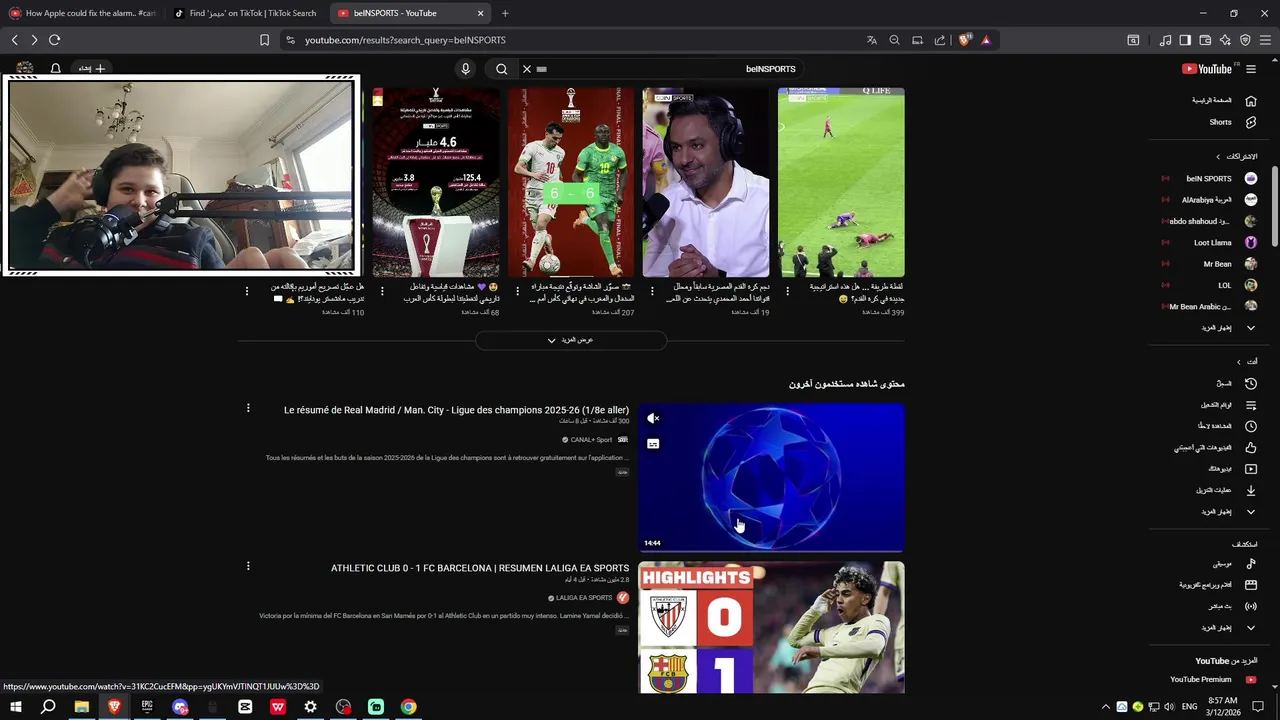Image resolution: width=1280 pixels, height=720 pixels.
Task: Start voice search with the microphone icon
Action: pyautogui.click(x=465, y=69)
